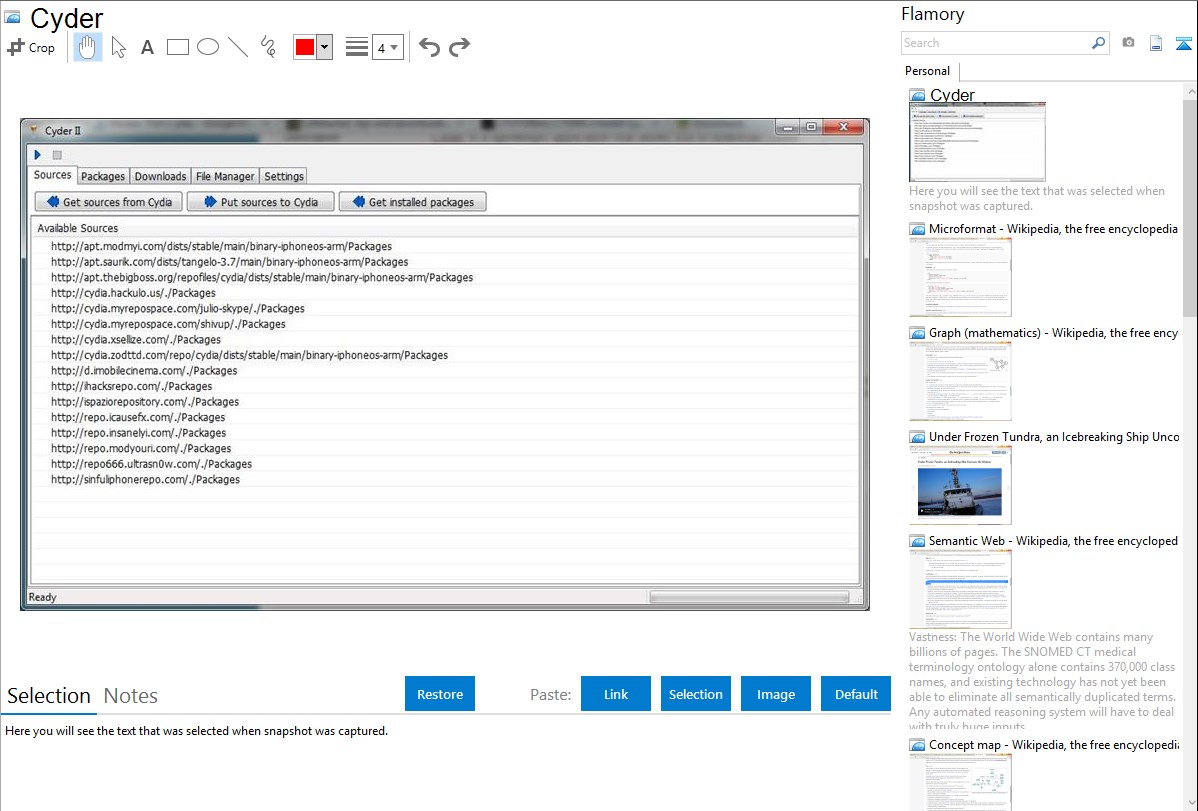Select the sinfuliphonerepo.com source row
Screen dimensions: 1198x811
(x=445, y=479)
